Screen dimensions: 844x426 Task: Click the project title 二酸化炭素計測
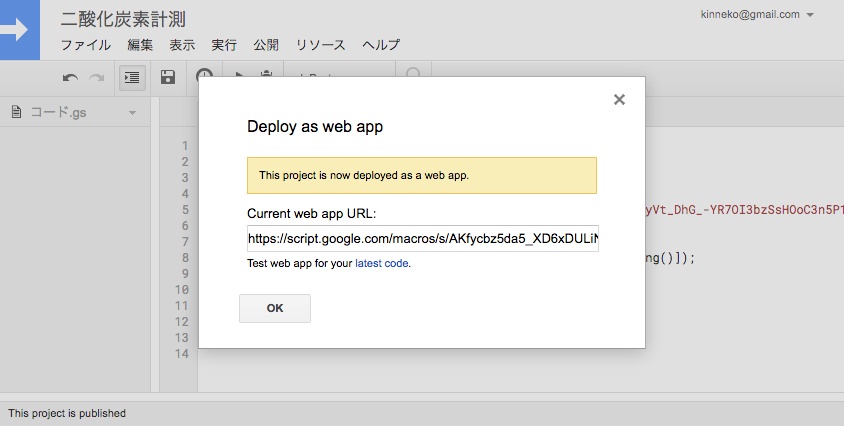pos(123,19)
